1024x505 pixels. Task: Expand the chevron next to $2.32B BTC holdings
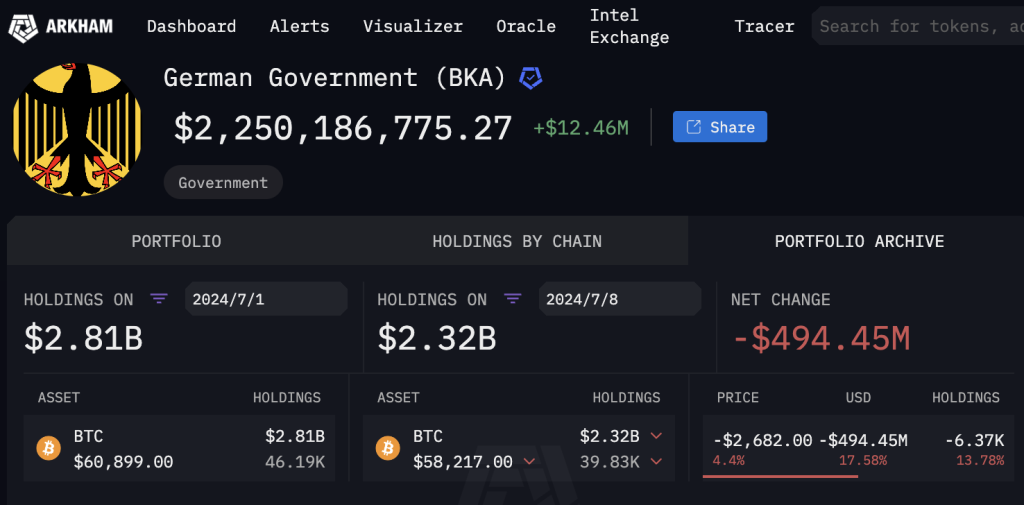pyautogui.click(x=657, y=436)
